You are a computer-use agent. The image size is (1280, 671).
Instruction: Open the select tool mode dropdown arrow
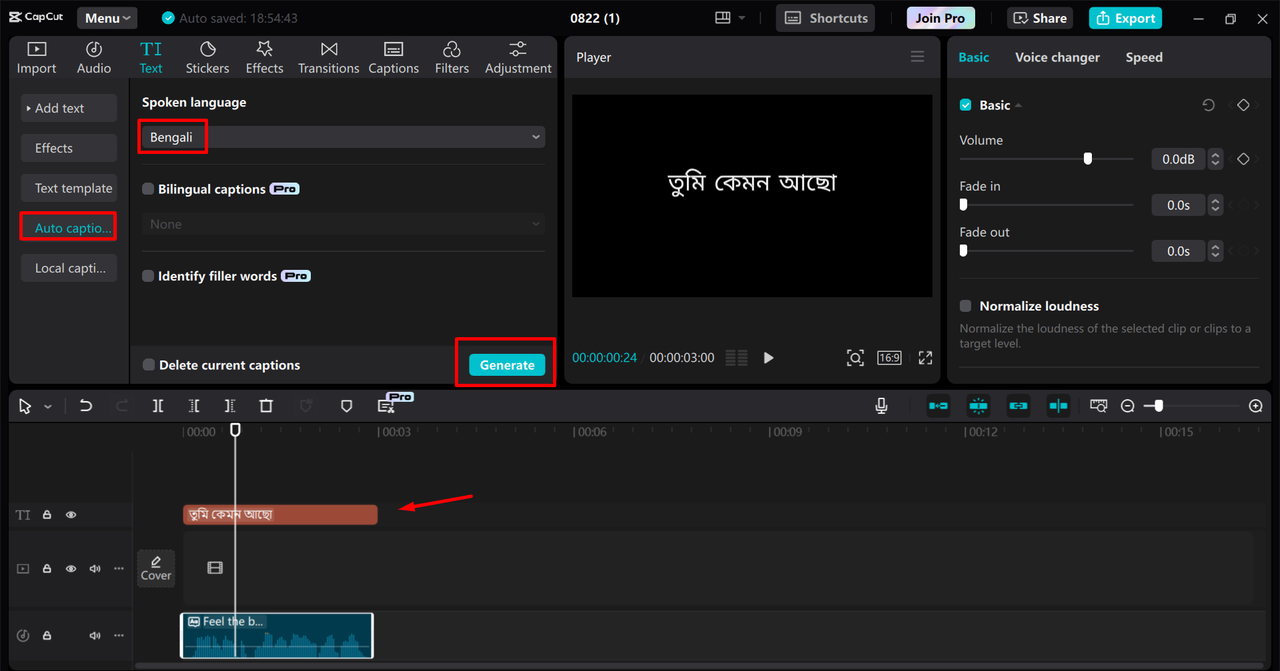coord(47,407)
